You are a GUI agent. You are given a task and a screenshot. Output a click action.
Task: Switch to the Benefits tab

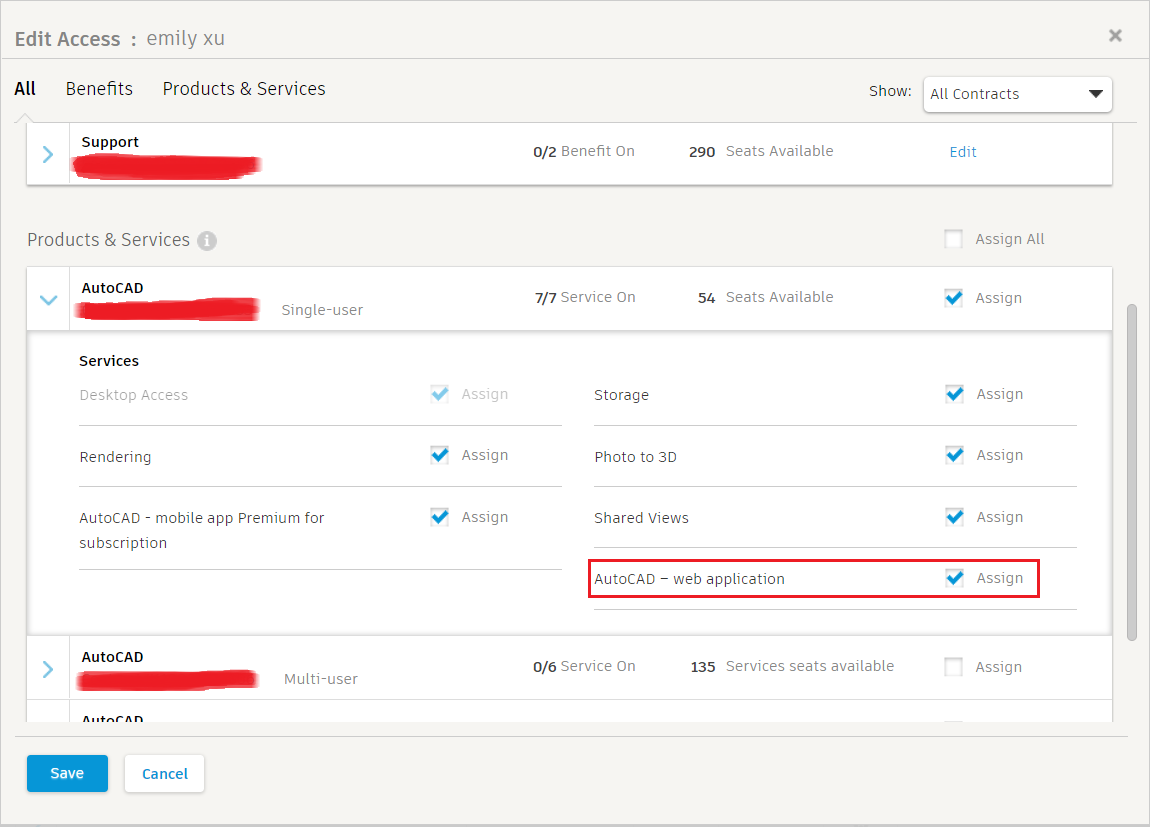[x=99, y=89]
